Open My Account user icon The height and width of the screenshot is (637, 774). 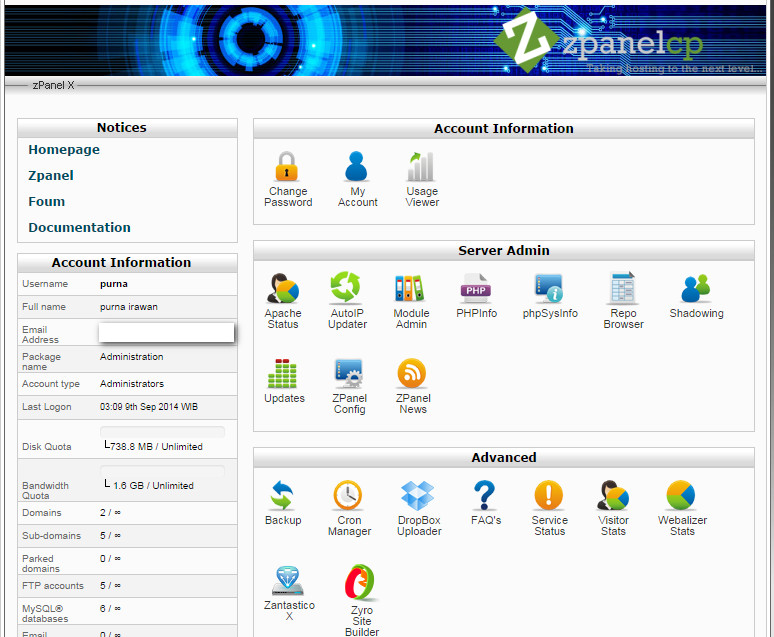(x=356, y=166)
